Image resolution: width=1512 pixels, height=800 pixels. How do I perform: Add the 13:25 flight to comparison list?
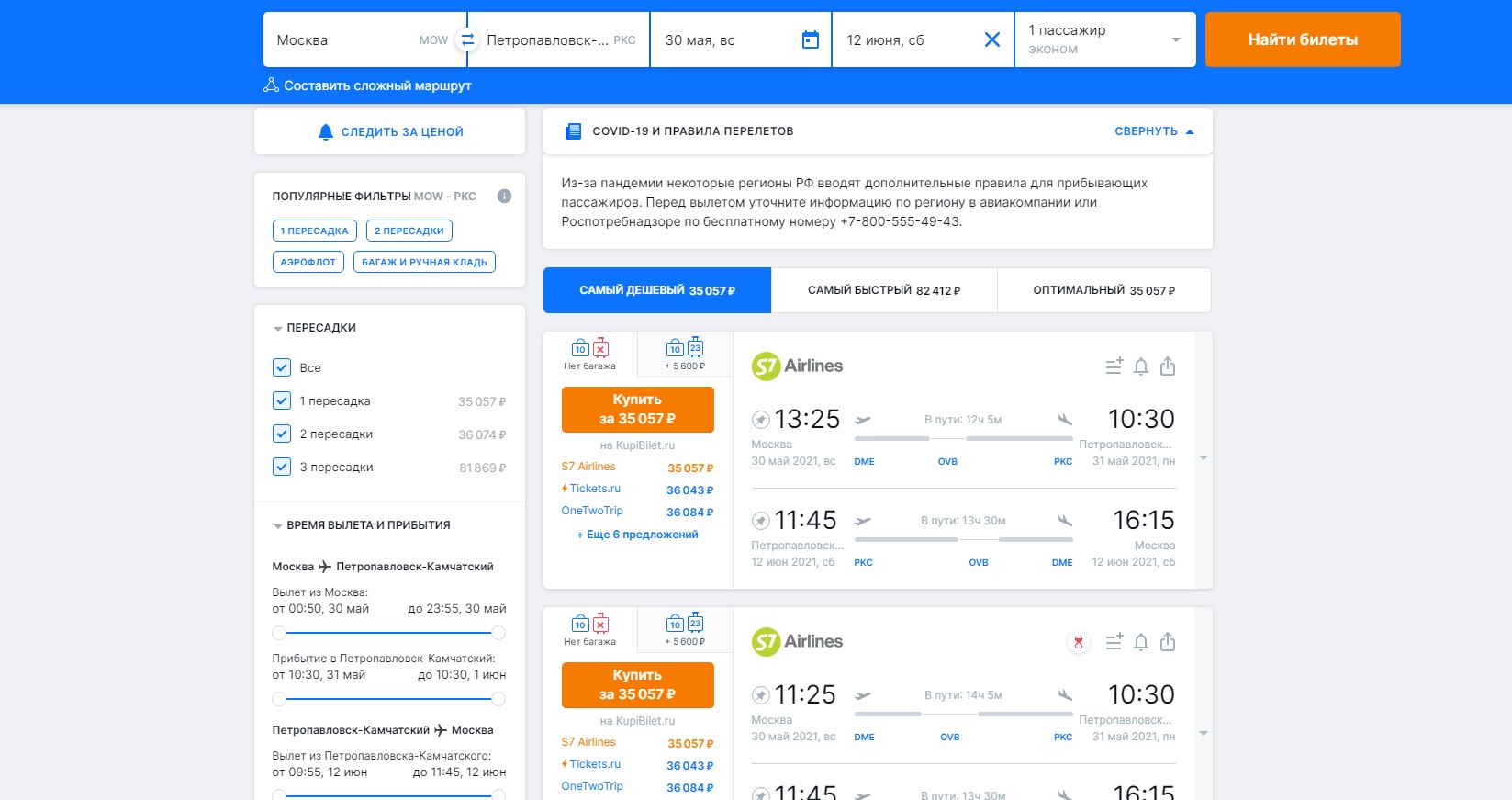[1114, 366]
